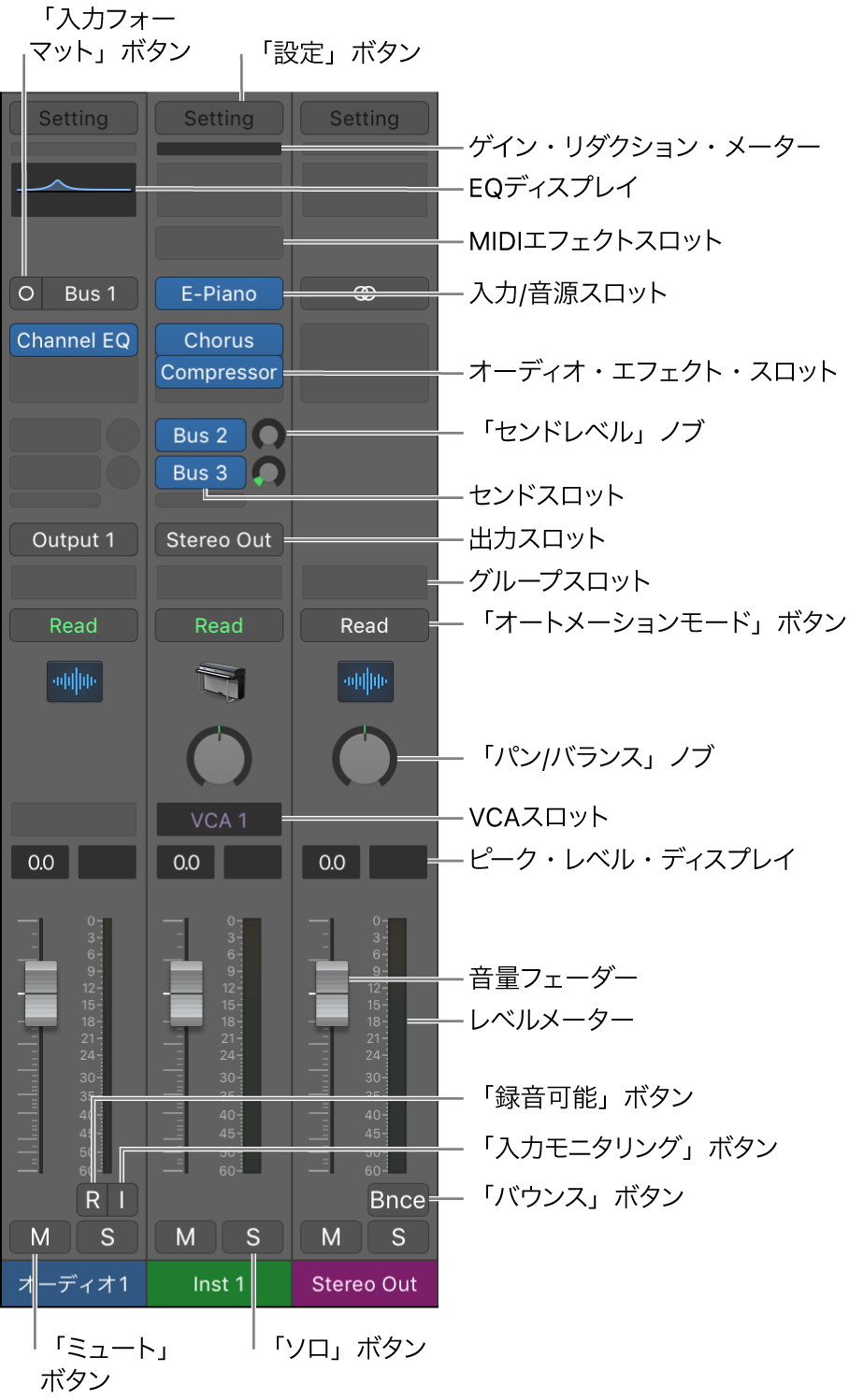Click the Inst 1 piano instrument icon
The width and height of the screenshot is (863, 1400).
220,681
